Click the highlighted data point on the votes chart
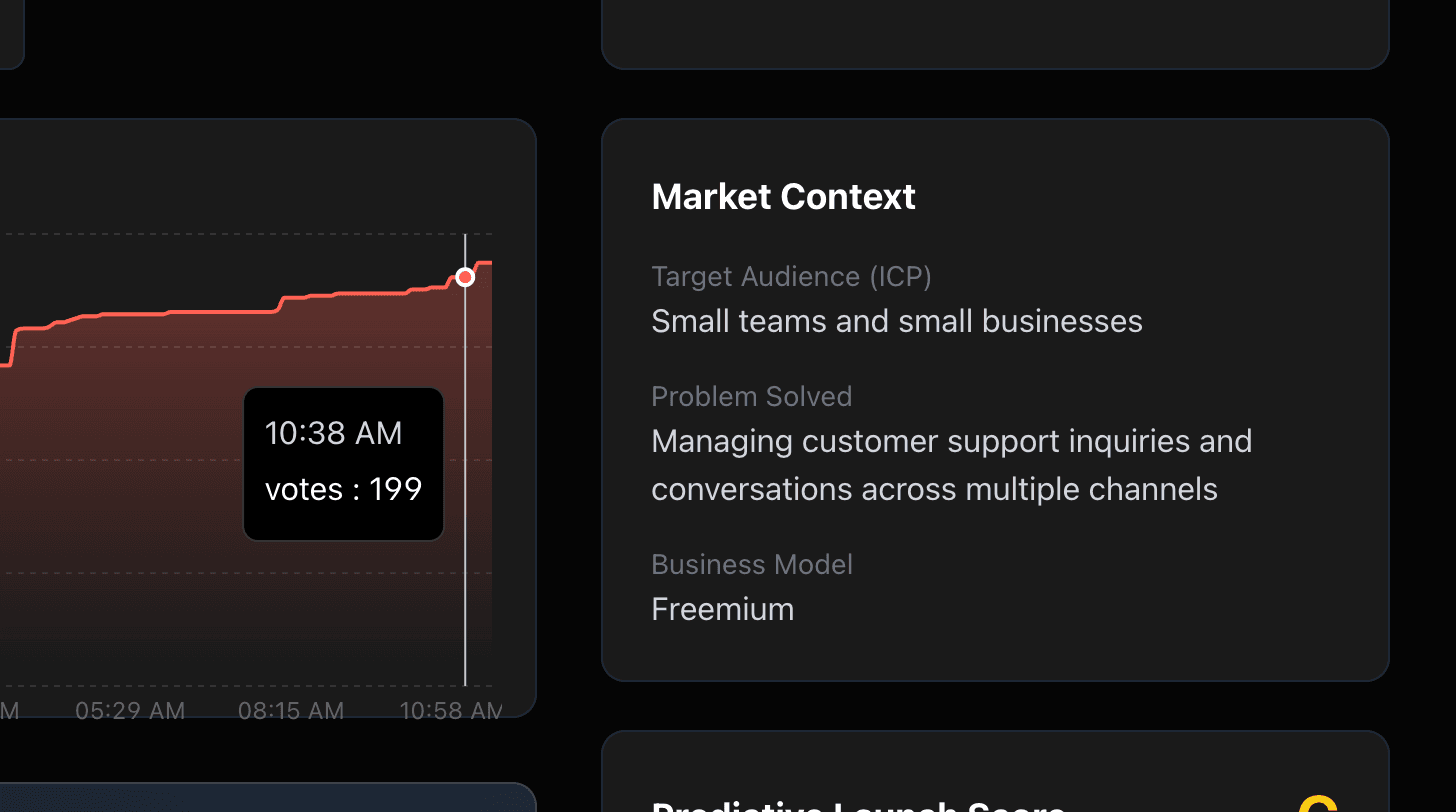Image resolution: width=1456 pixels, height=812 pixels. [x=465, y=277]
